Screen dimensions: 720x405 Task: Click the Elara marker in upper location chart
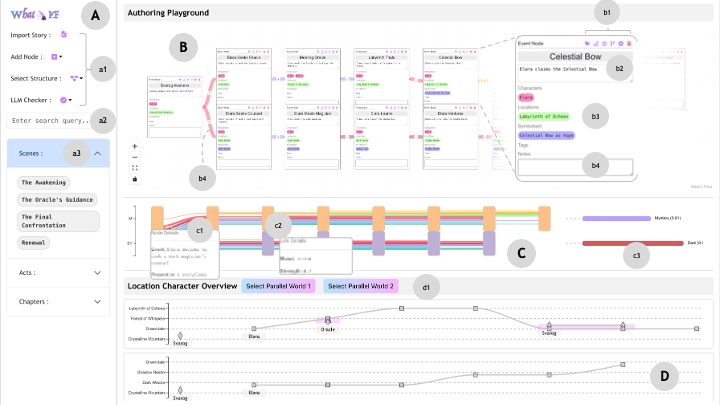coord(254,329)
